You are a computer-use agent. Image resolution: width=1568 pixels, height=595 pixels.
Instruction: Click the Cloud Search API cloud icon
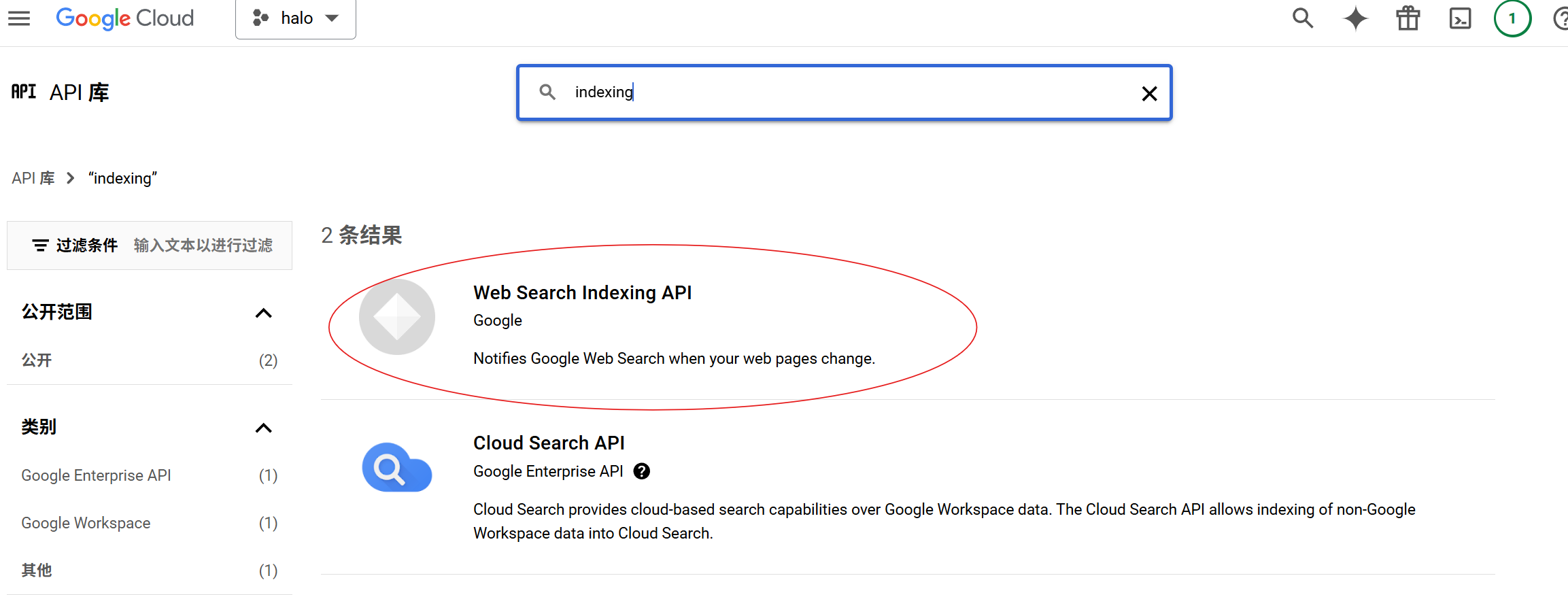pyautogui.click(x=397, y=467)
